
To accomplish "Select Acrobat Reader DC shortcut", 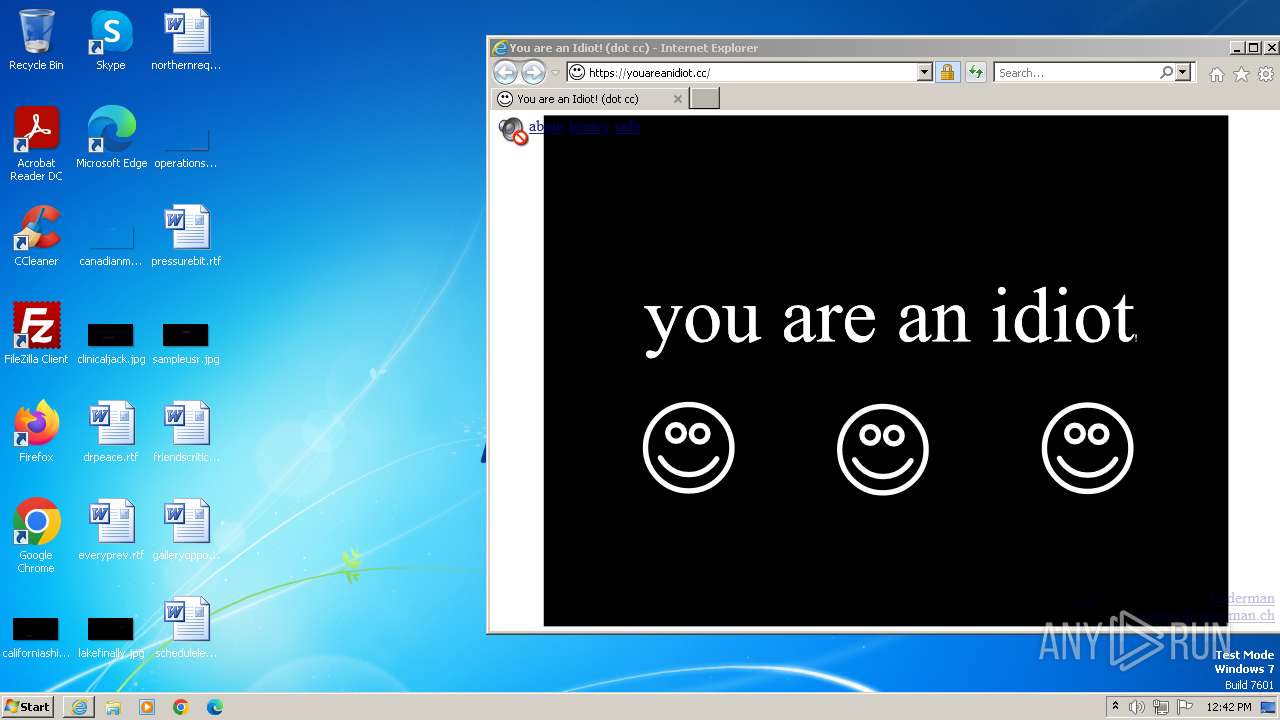I will point(36,144).
